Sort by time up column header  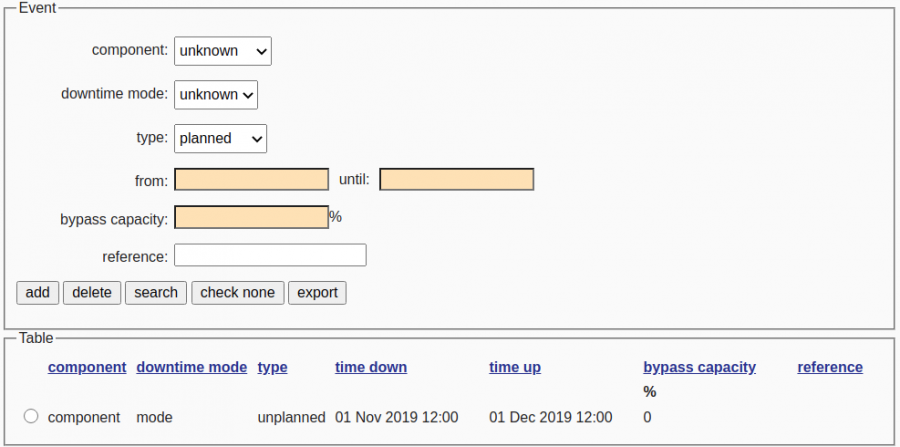click(x=515, y=367)
